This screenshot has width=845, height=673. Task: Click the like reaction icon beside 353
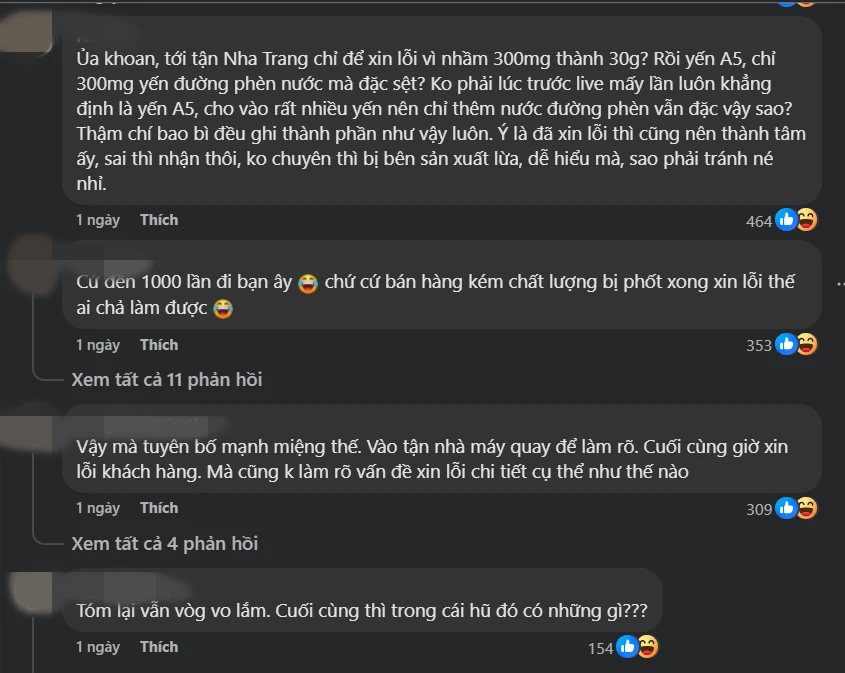click(786, 344)
